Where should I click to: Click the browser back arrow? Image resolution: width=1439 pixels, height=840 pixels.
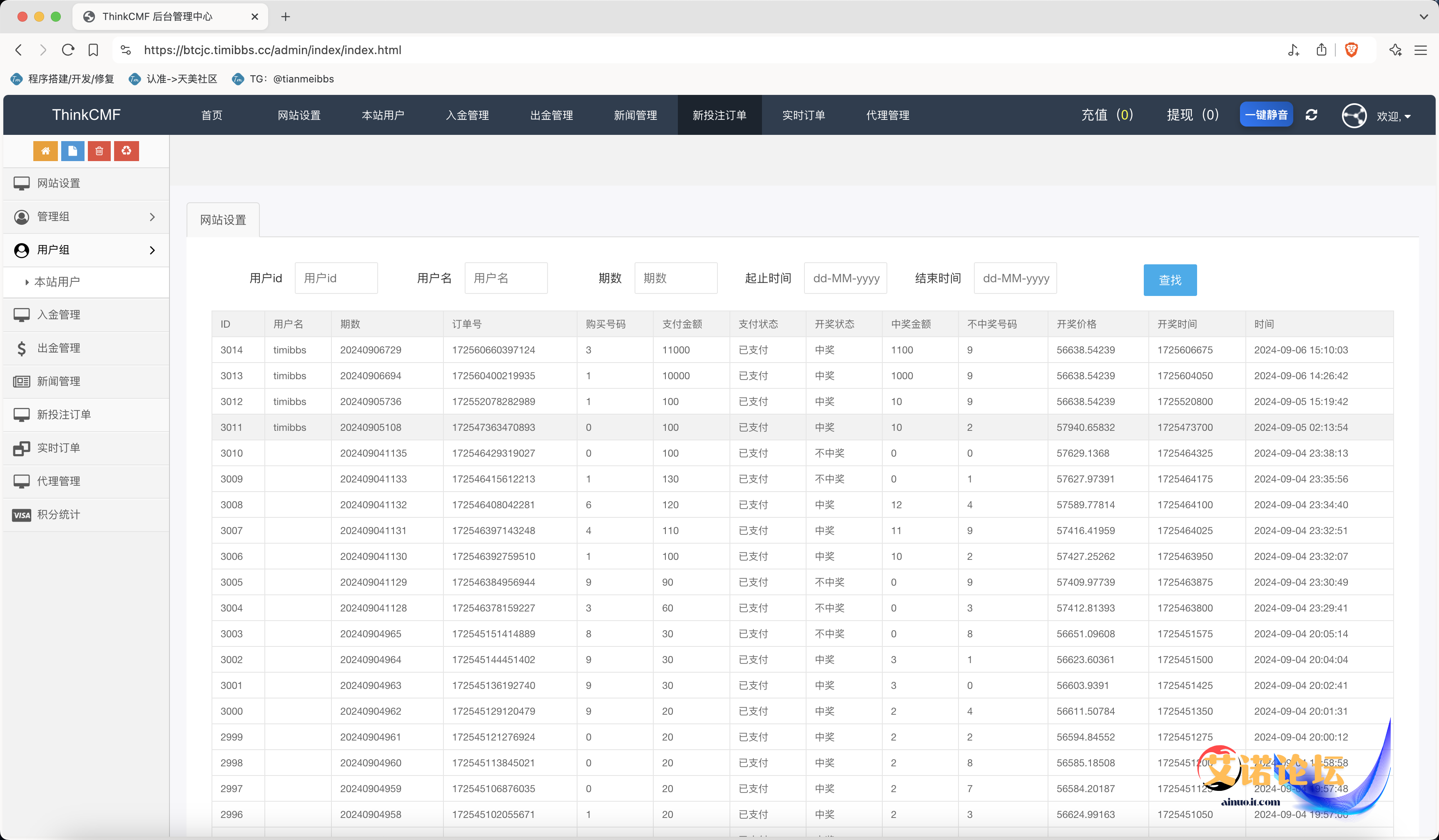(18, 50)
